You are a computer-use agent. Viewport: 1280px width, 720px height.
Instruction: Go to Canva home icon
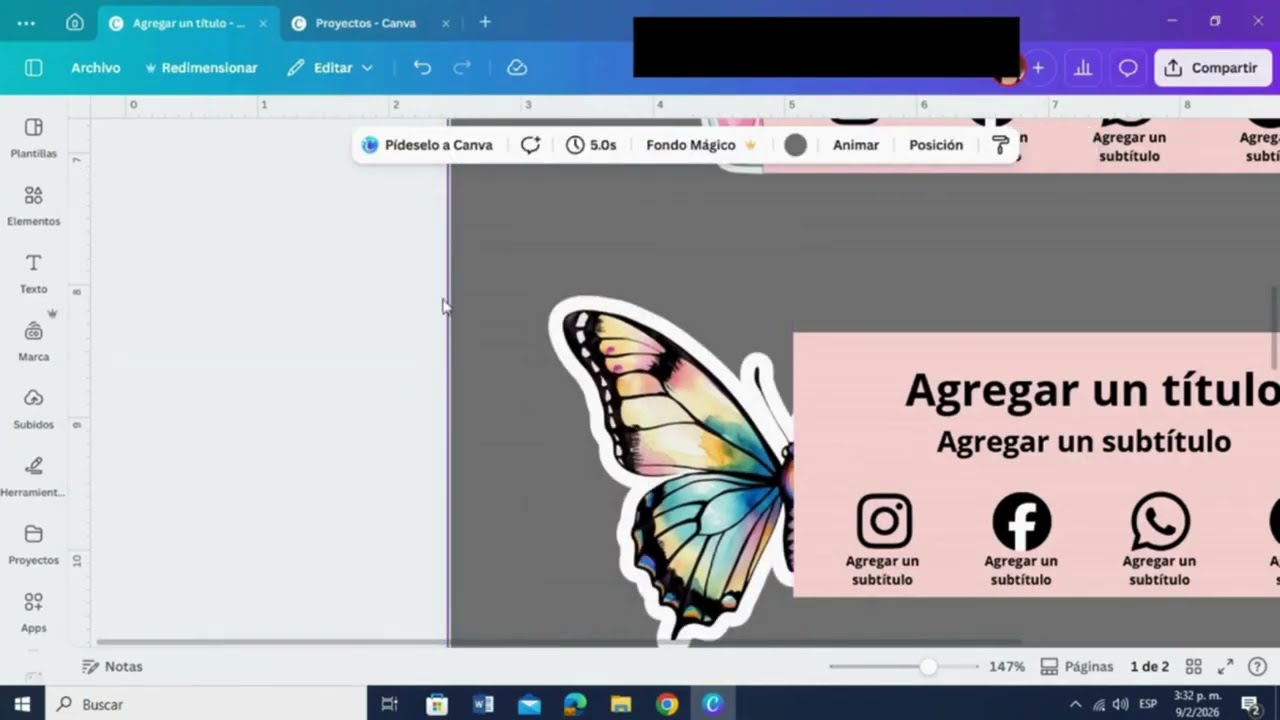74,22
